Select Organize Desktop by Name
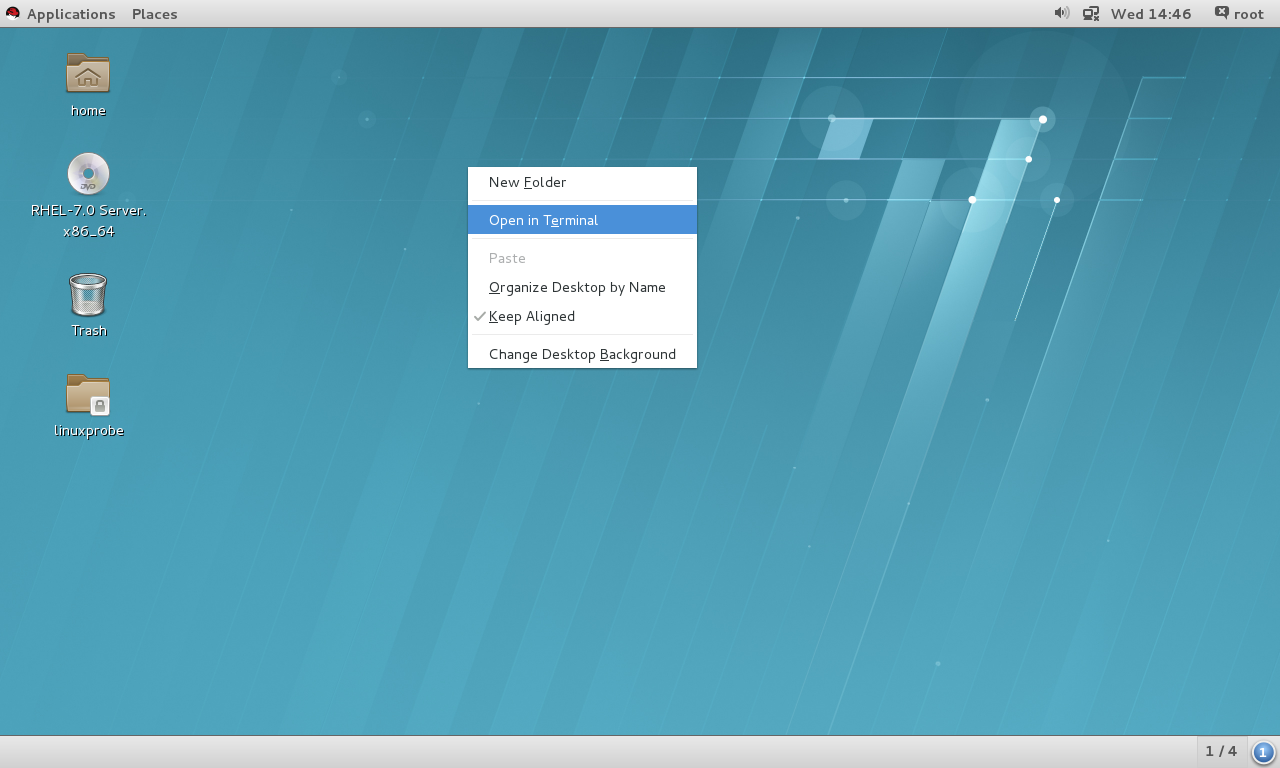This screenshot has height=768, width=1280. pyautogui.click(x=577, y=287)
